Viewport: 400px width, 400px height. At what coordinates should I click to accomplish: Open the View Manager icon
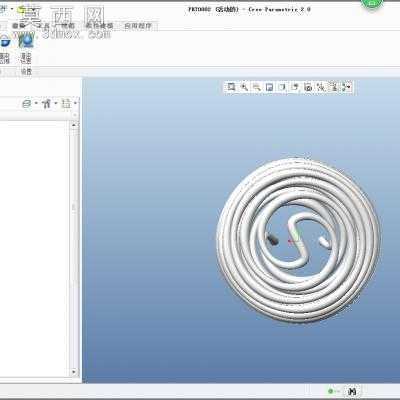[308, 87]
